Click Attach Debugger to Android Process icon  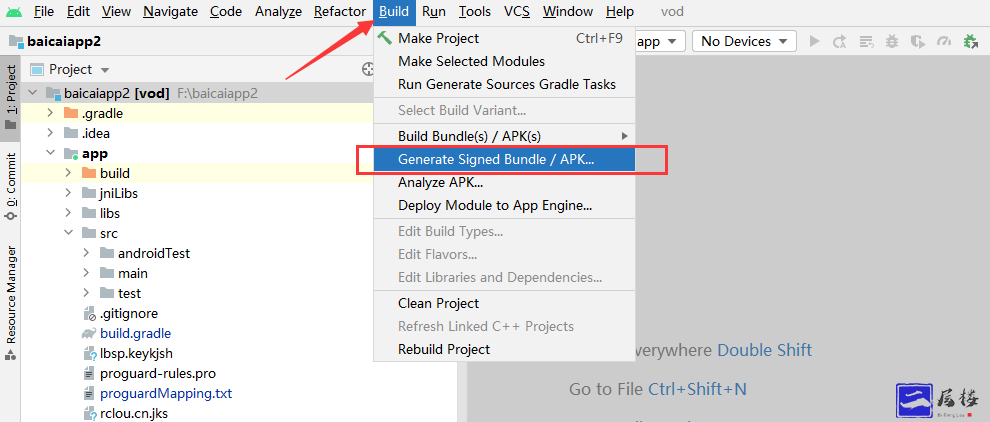969,41
